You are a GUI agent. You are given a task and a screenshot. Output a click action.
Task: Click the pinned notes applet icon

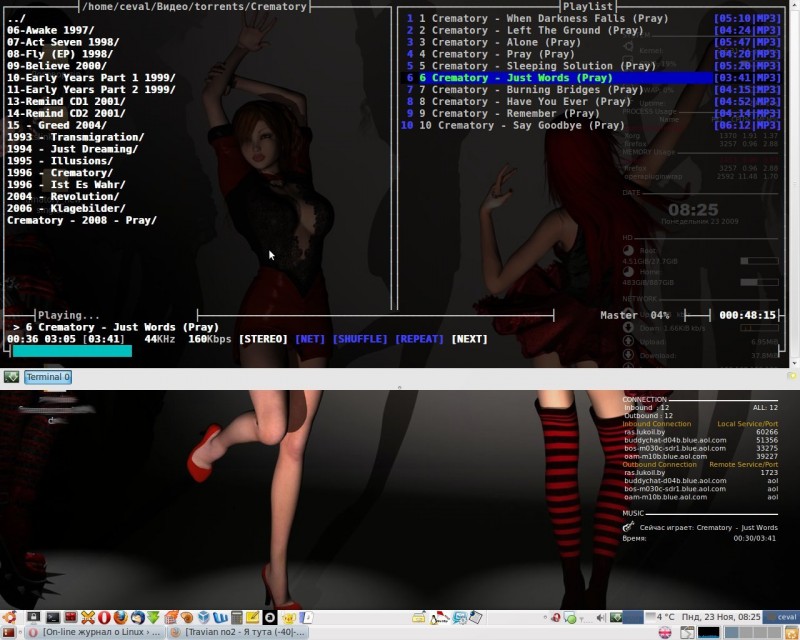pyautogui.click(x=476, y=618)
